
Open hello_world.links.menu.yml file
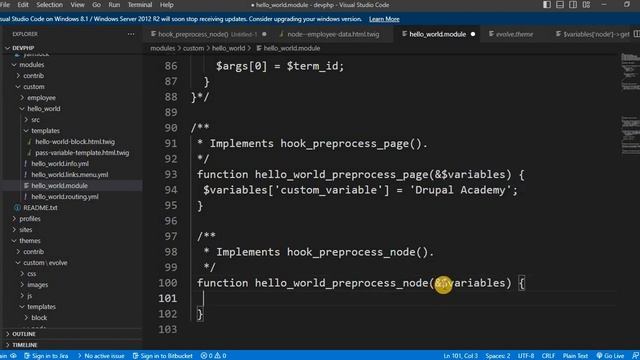[71, 175]
